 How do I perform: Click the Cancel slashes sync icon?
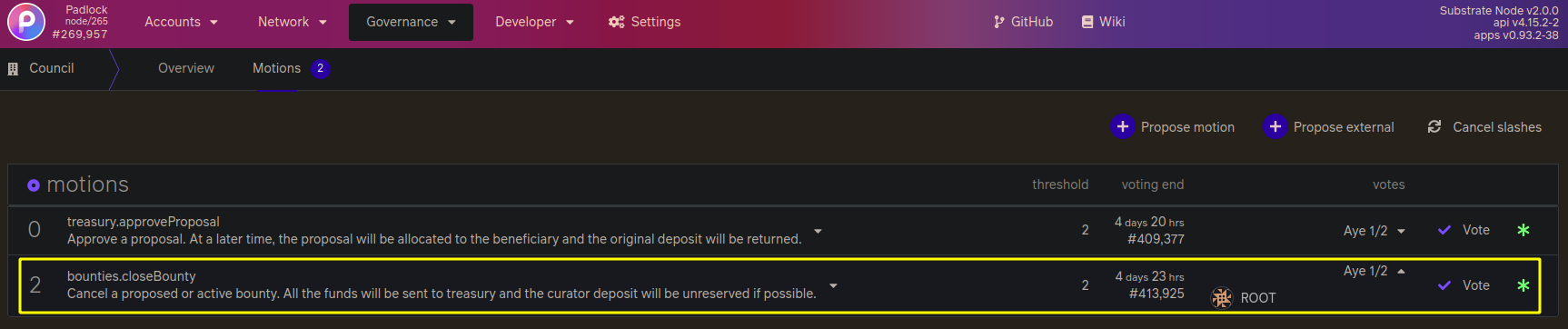pos(1434,126)
